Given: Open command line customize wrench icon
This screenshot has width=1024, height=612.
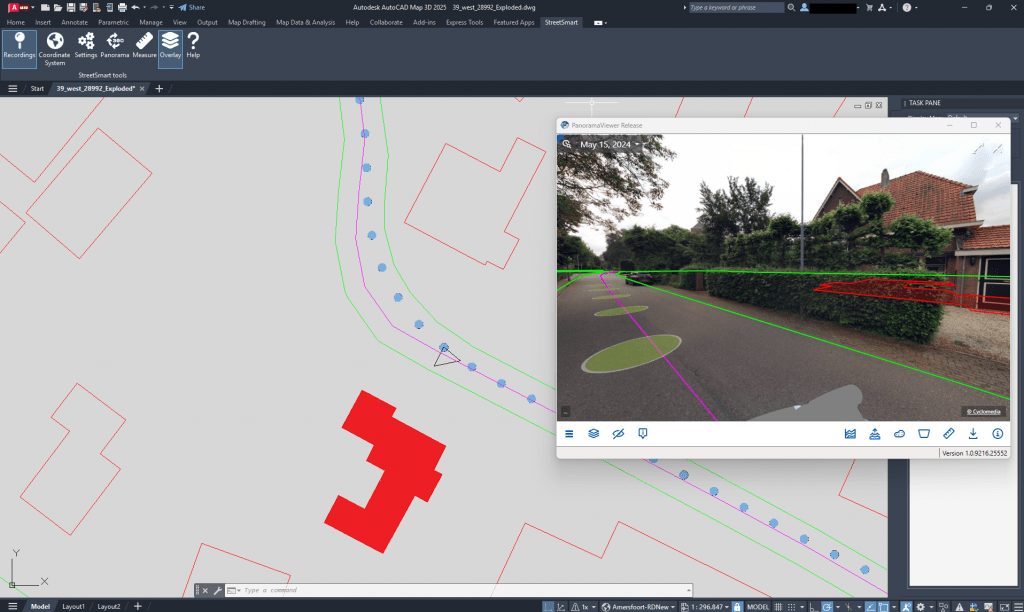Looking at the screenshot, I should [x=217, y=590].
